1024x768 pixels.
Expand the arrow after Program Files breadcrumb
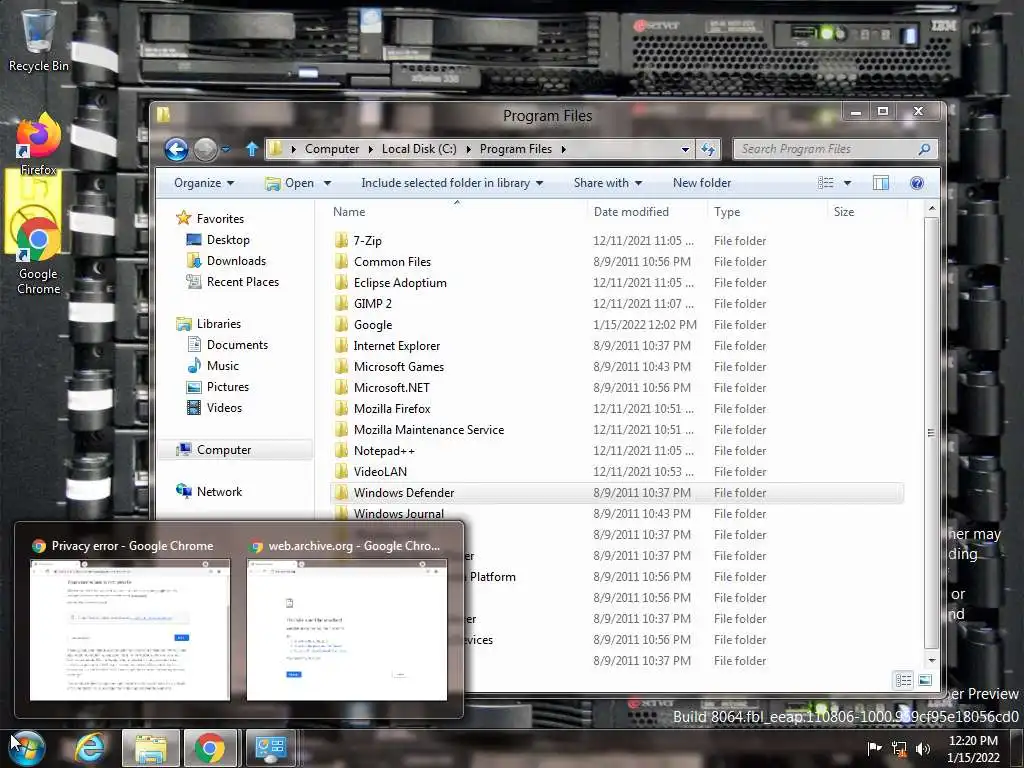(564, 149)
